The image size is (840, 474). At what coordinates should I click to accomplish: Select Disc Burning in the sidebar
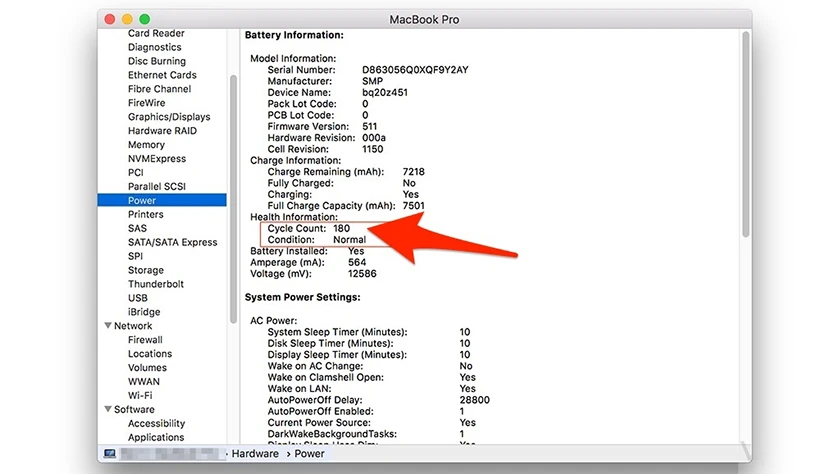pos(156,61)
